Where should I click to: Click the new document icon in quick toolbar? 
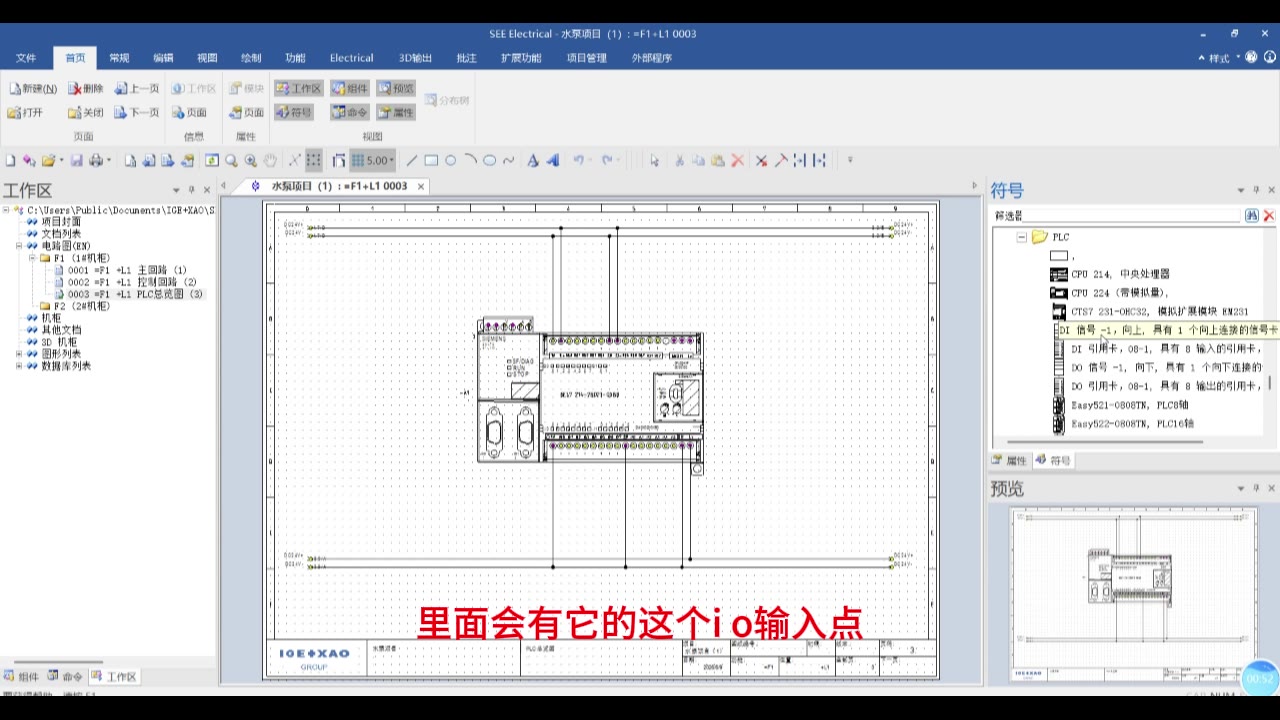pyautogui.click(x=11, y=160)
